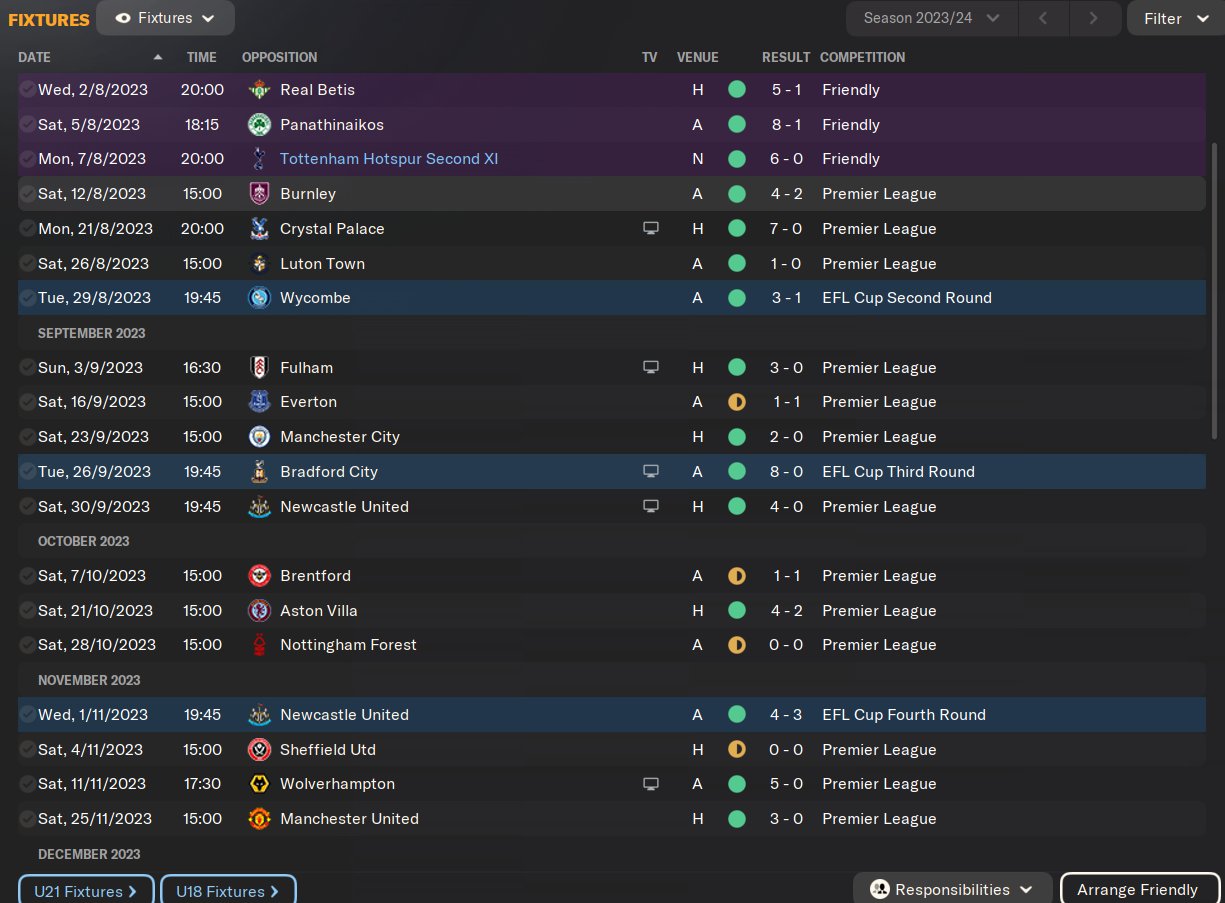The width and height of the screenshot is (1225, 903).
Task: Click the Manchester United club crest
Action: (x=259, y=819)
